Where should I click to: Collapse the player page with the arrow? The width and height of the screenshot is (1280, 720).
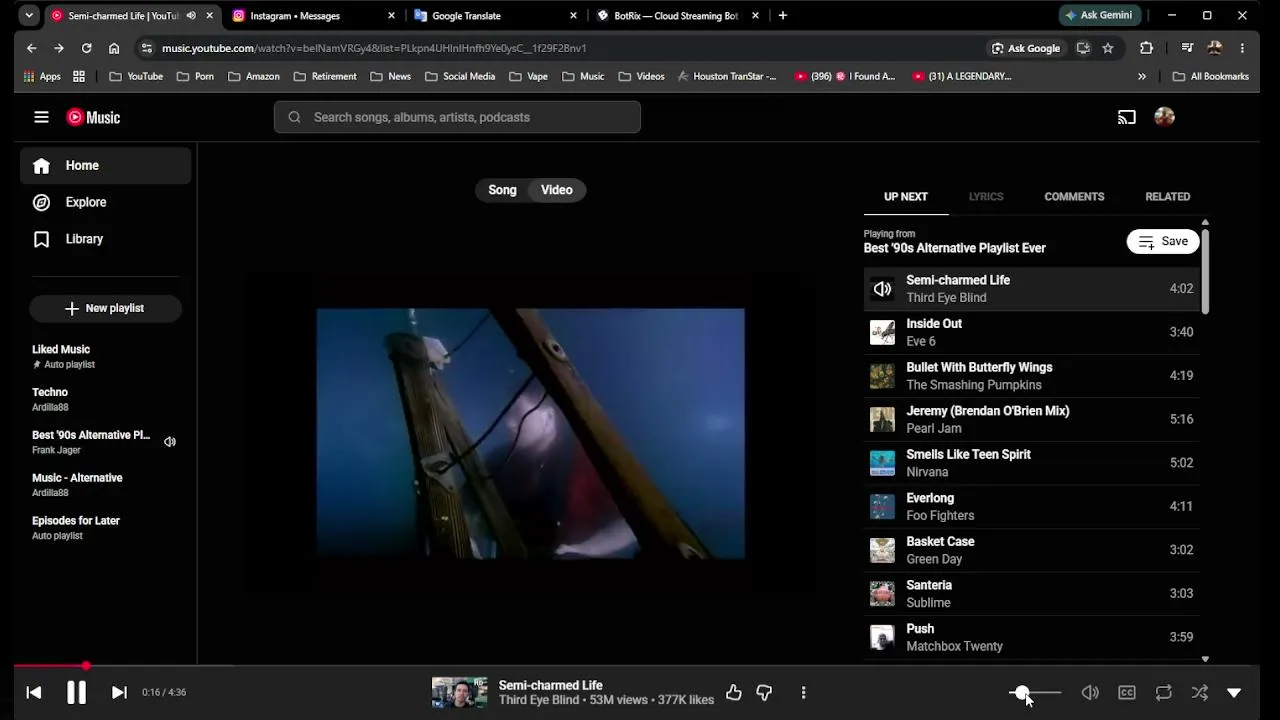pos(1234,692)
